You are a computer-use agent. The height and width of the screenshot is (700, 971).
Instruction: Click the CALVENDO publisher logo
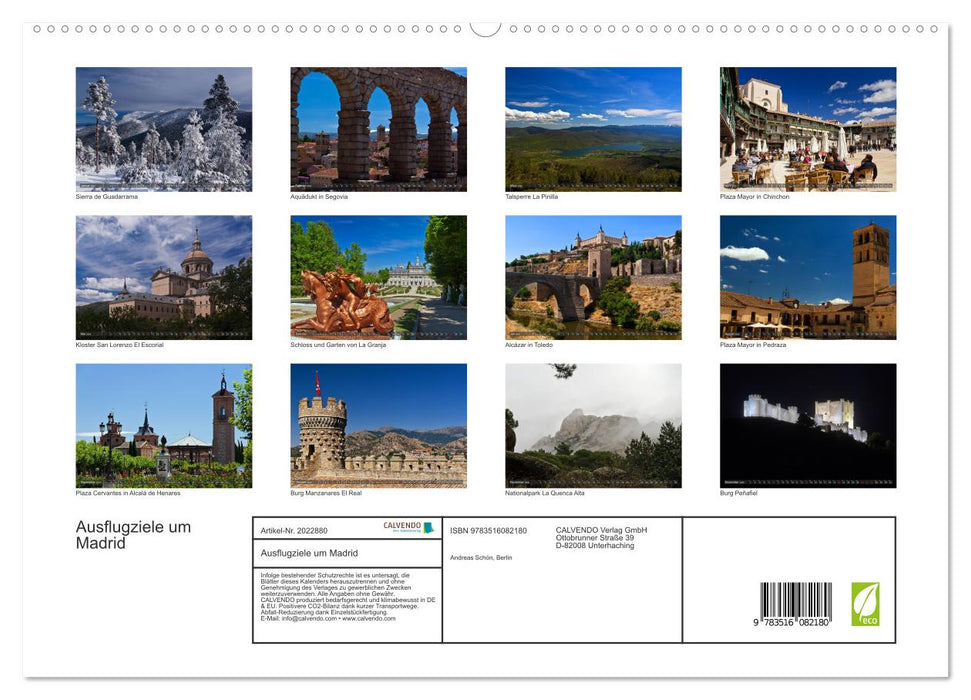(x=402, y=527)
